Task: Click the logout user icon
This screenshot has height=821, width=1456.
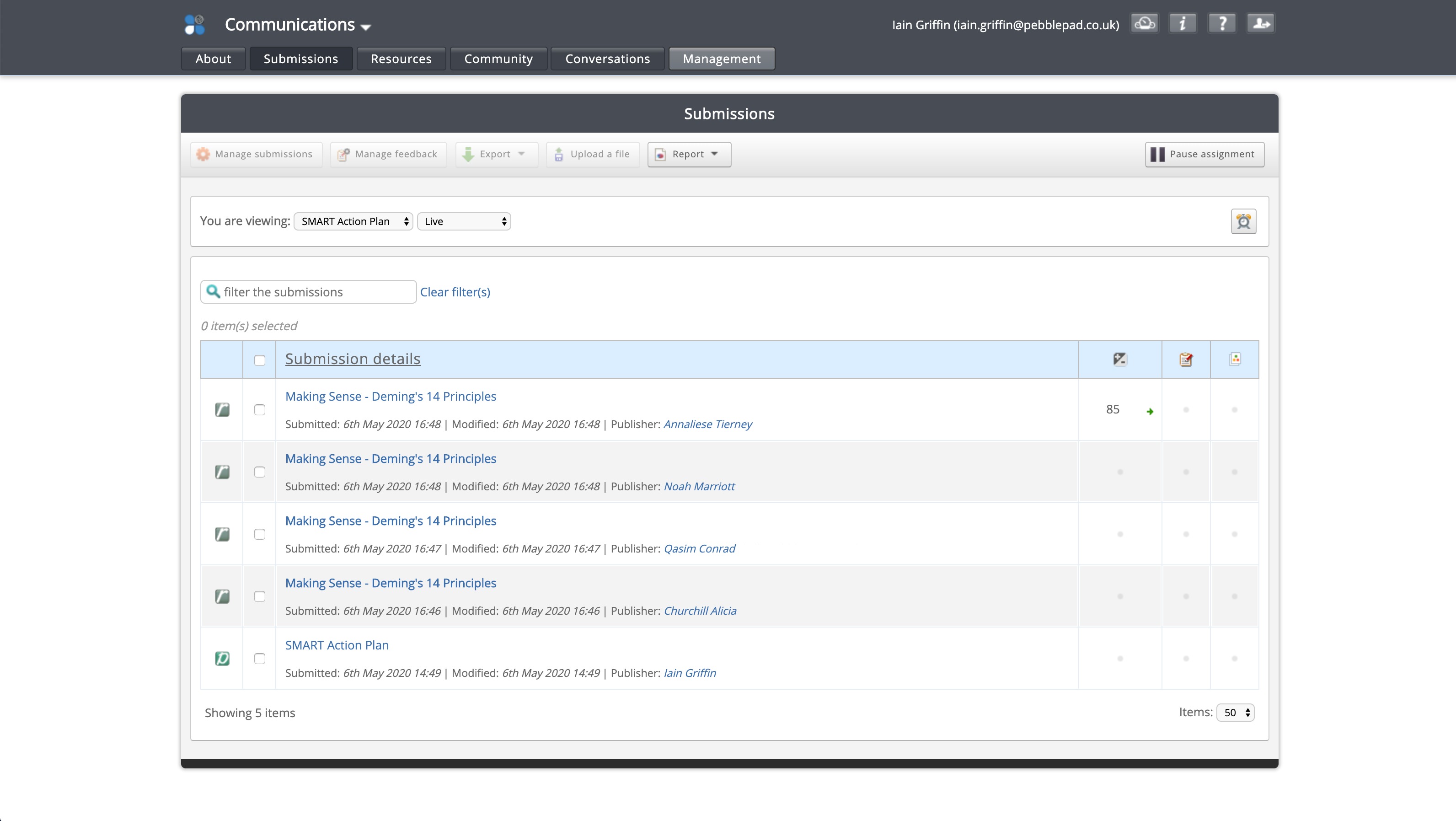Action: tap(1260, 24)
